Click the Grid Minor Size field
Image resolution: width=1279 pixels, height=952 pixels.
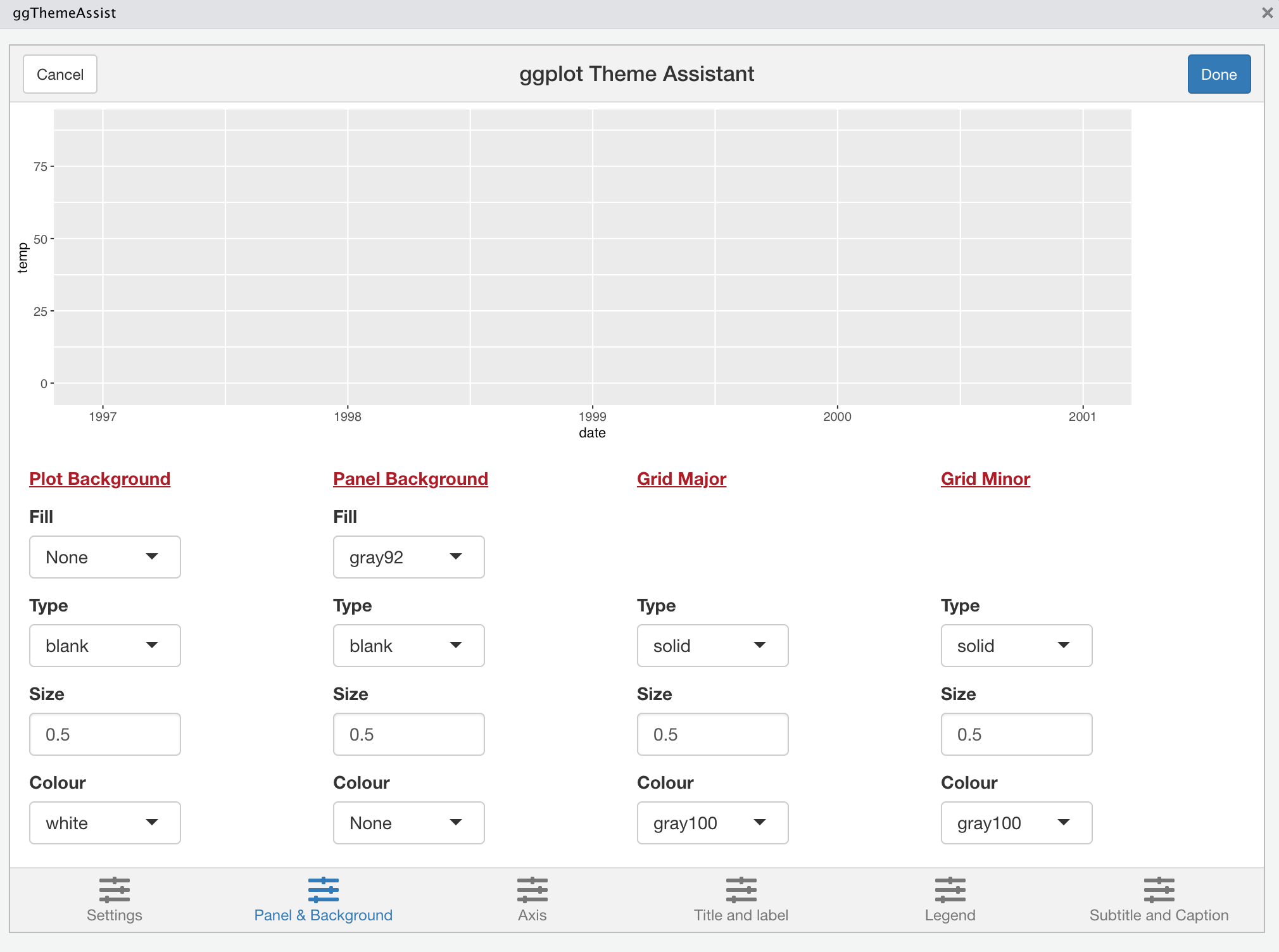click(x=1017, y=734)
